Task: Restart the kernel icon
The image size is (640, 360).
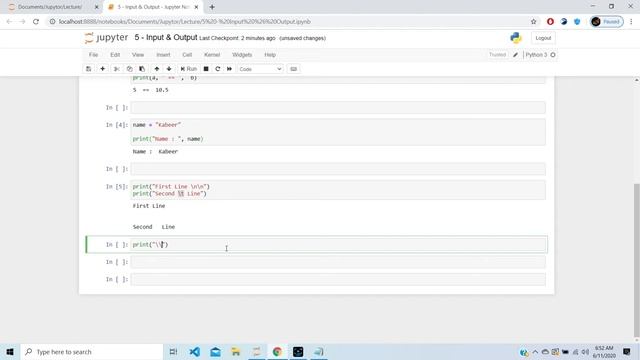Action: 218,69
